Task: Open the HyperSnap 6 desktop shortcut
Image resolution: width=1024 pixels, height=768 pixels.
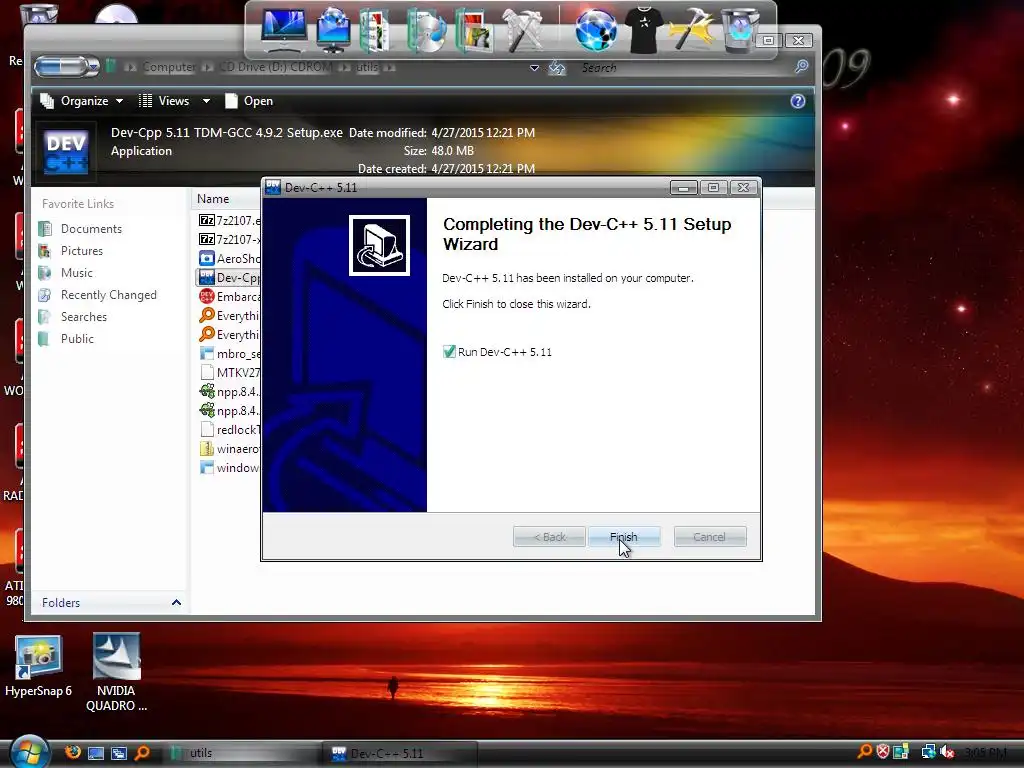Action: pyautogui.click(x=39, y=666)
